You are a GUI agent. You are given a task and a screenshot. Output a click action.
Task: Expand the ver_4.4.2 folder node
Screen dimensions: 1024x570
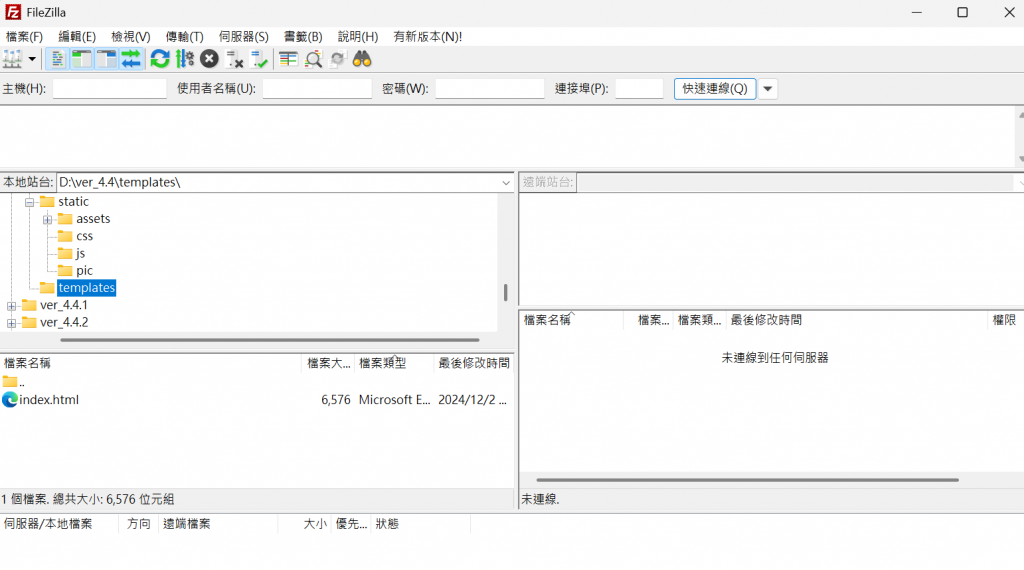tap(11, 323)
